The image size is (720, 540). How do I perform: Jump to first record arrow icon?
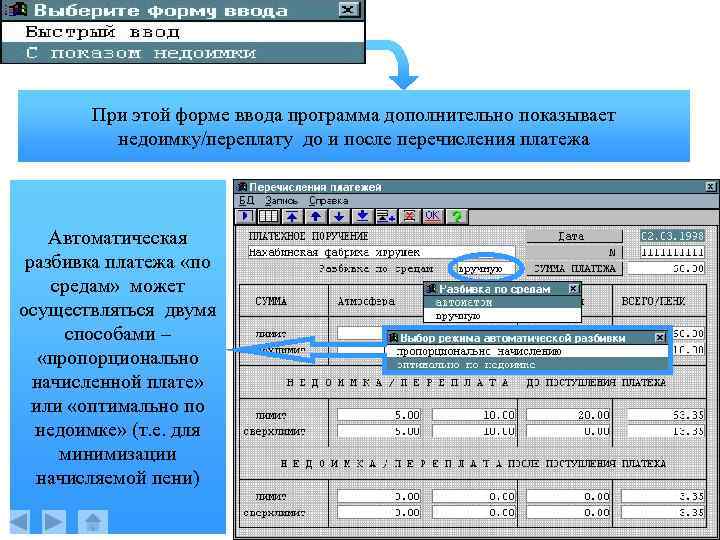tap(292, 216)
